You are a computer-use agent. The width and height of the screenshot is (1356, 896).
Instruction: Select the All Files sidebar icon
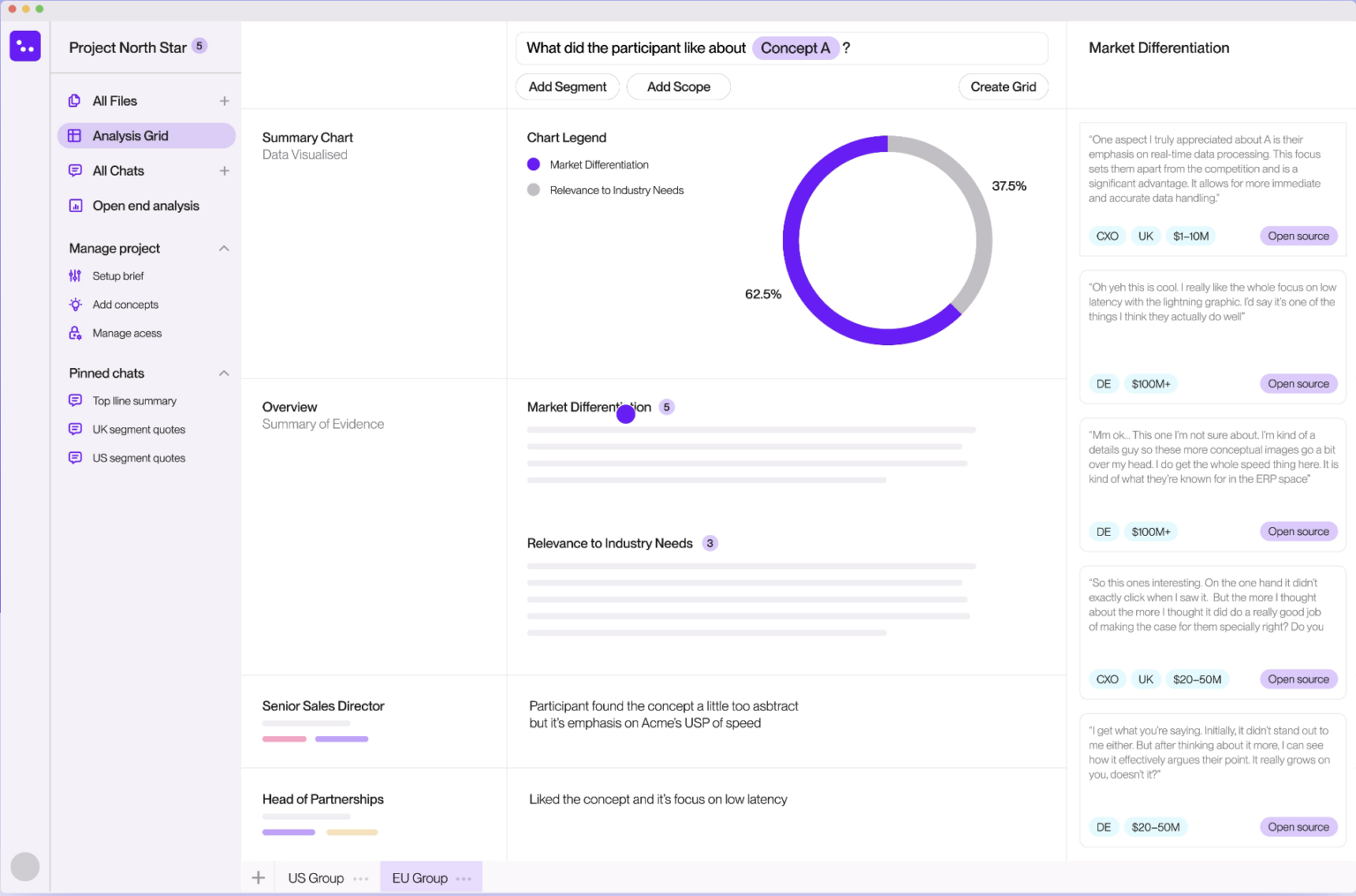pos(76,101)
